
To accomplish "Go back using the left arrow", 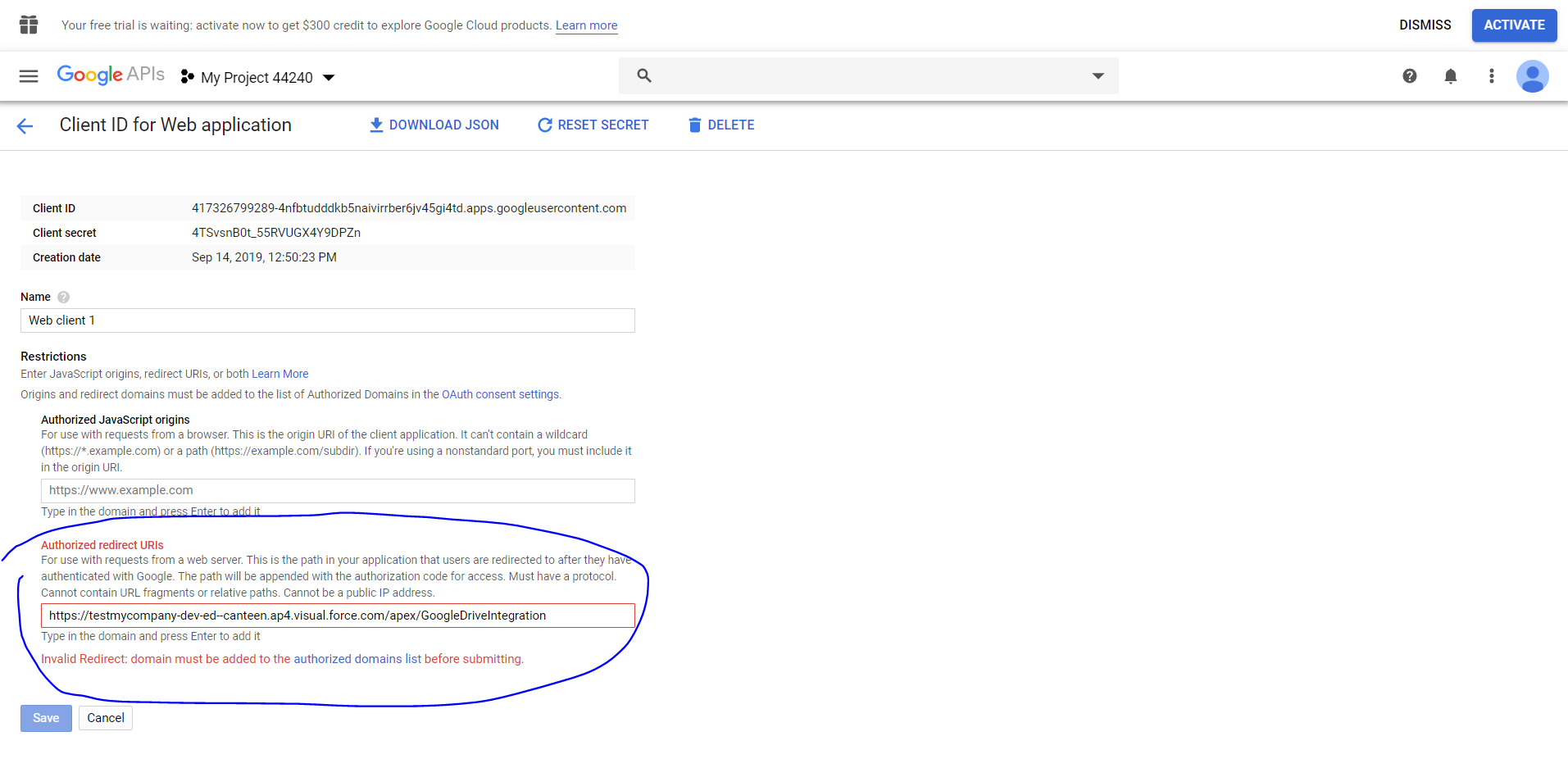I will (x=25, y=125).
